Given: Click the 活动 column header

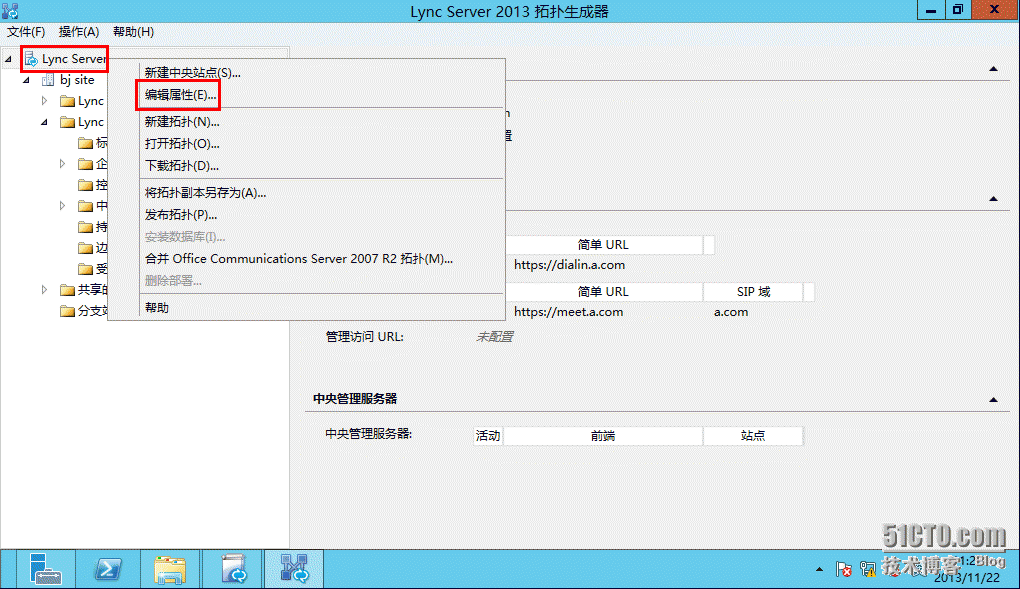Looking at the screenshot, I should (x=488, y=435).
